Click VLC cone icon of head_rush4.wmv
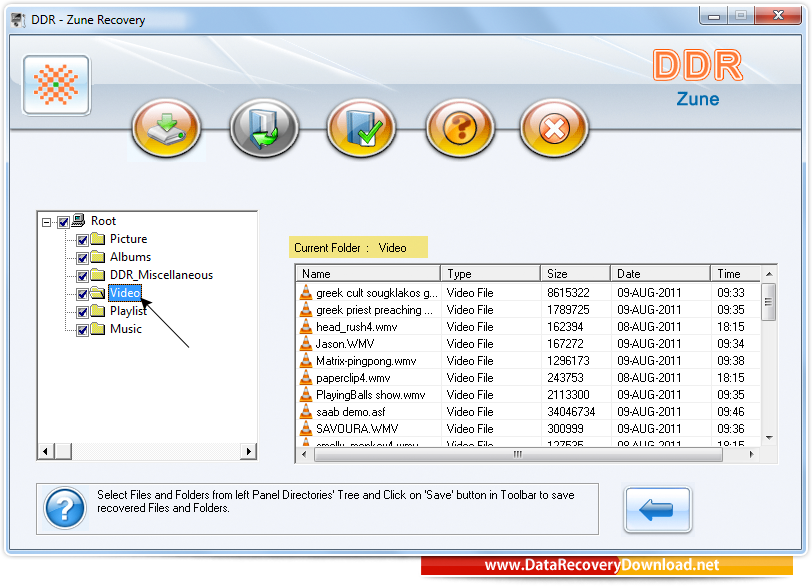 point(306,327)
